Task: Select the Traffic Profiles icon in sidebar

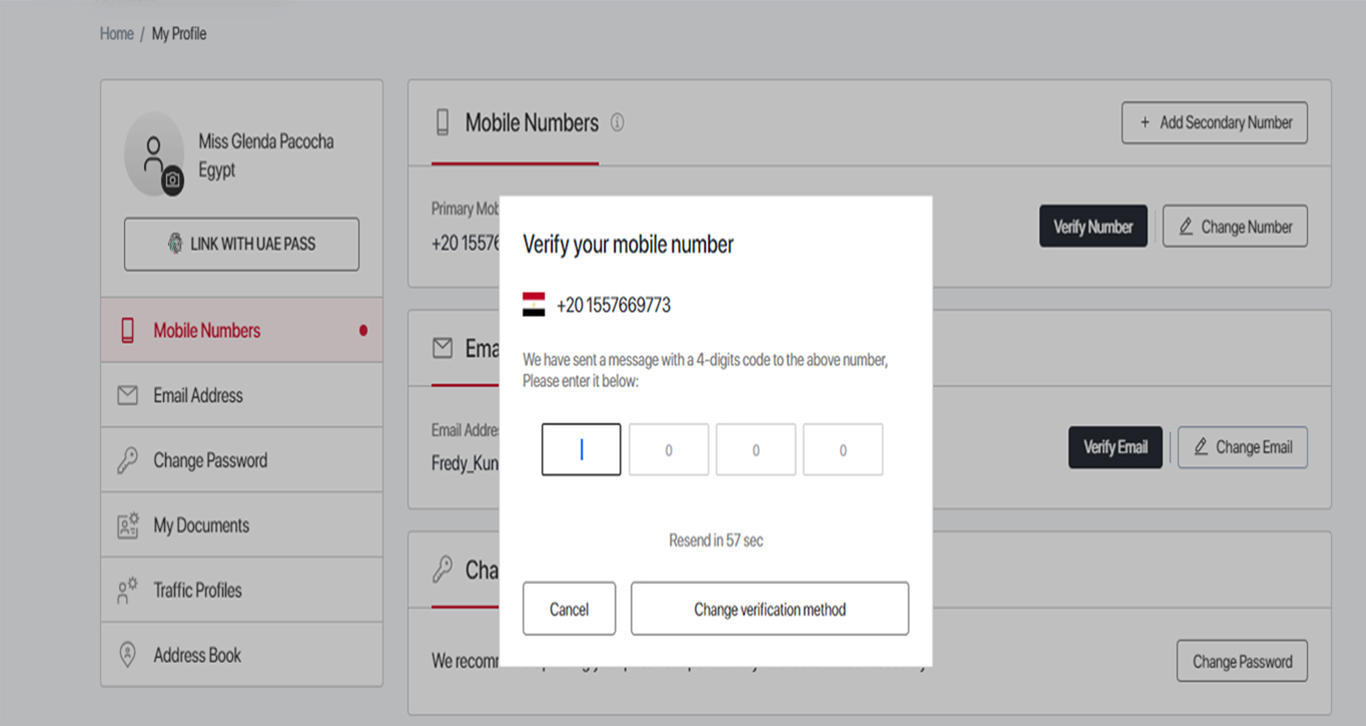Action: click(128, 590)
